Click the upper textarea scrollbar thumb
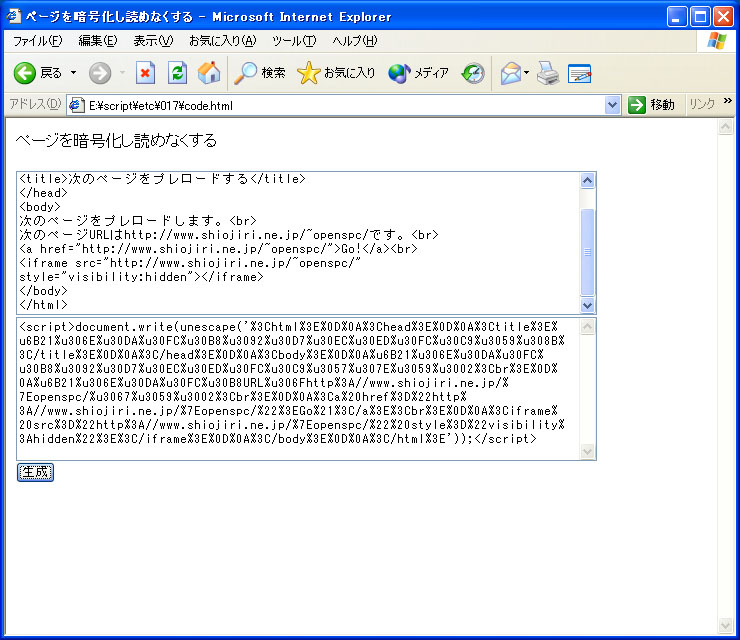740x640 pixels. click(x=587, y=252)
